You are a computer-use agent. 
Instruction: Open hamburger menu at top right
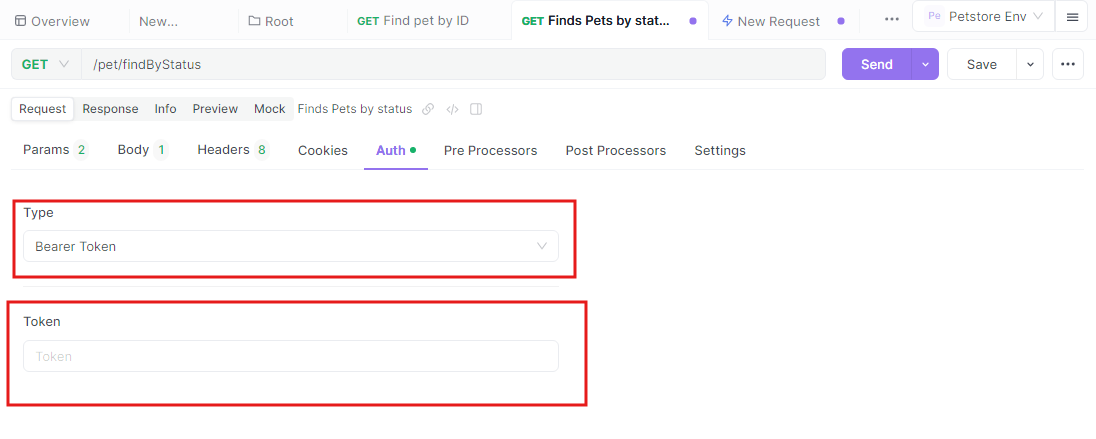tap(1072, 17)
